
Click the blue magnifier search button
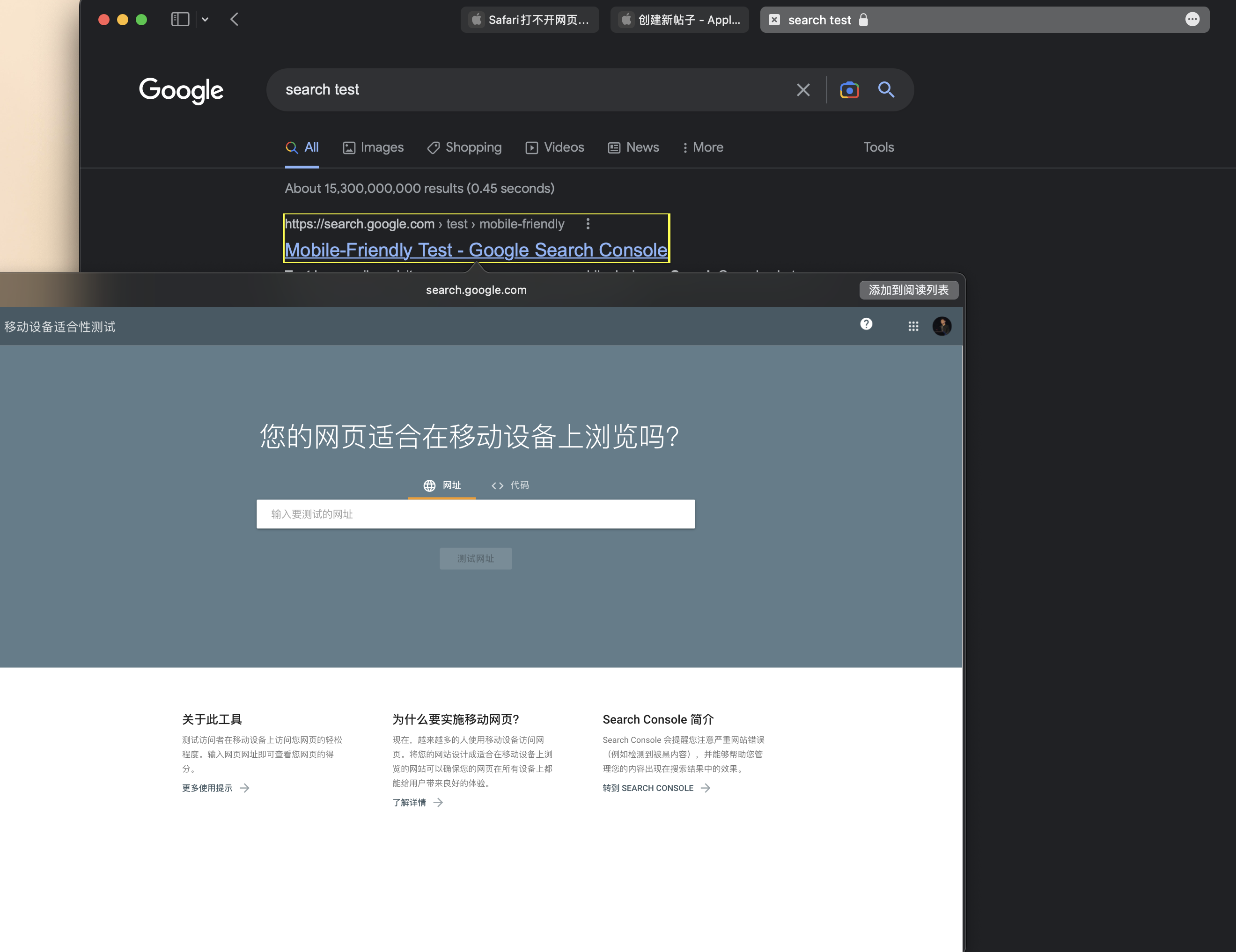coord(886,90)
